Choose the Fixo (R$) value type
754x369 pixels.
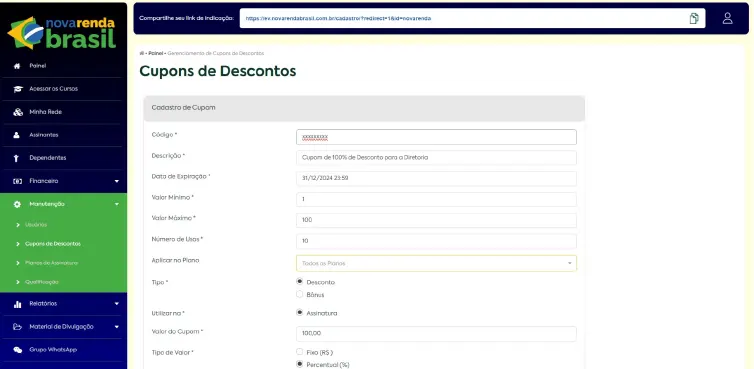pyautogui.click(x=300, y=352)
